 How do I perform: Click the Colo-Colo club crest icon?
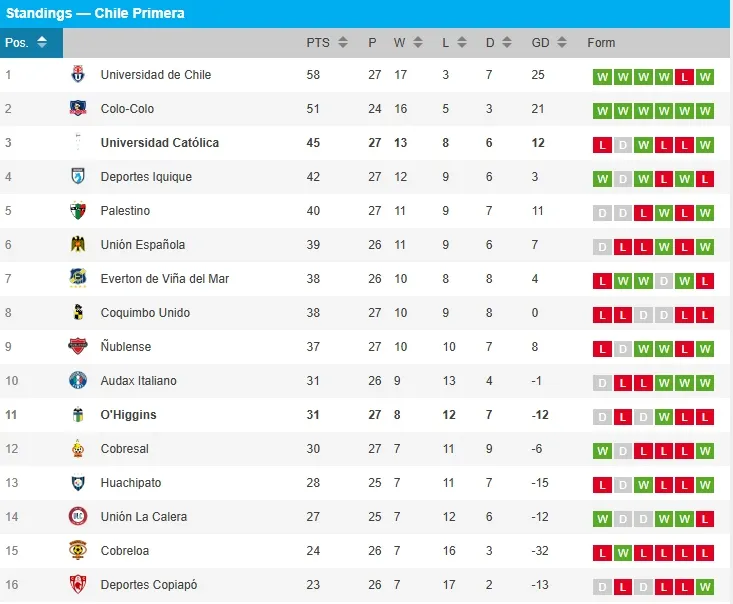point(78,109)
